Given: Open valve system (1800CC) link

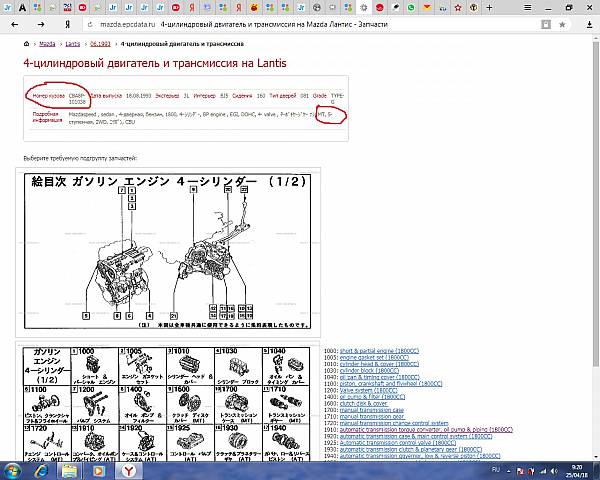Looking at the screenshot, I should coord(368,390).
